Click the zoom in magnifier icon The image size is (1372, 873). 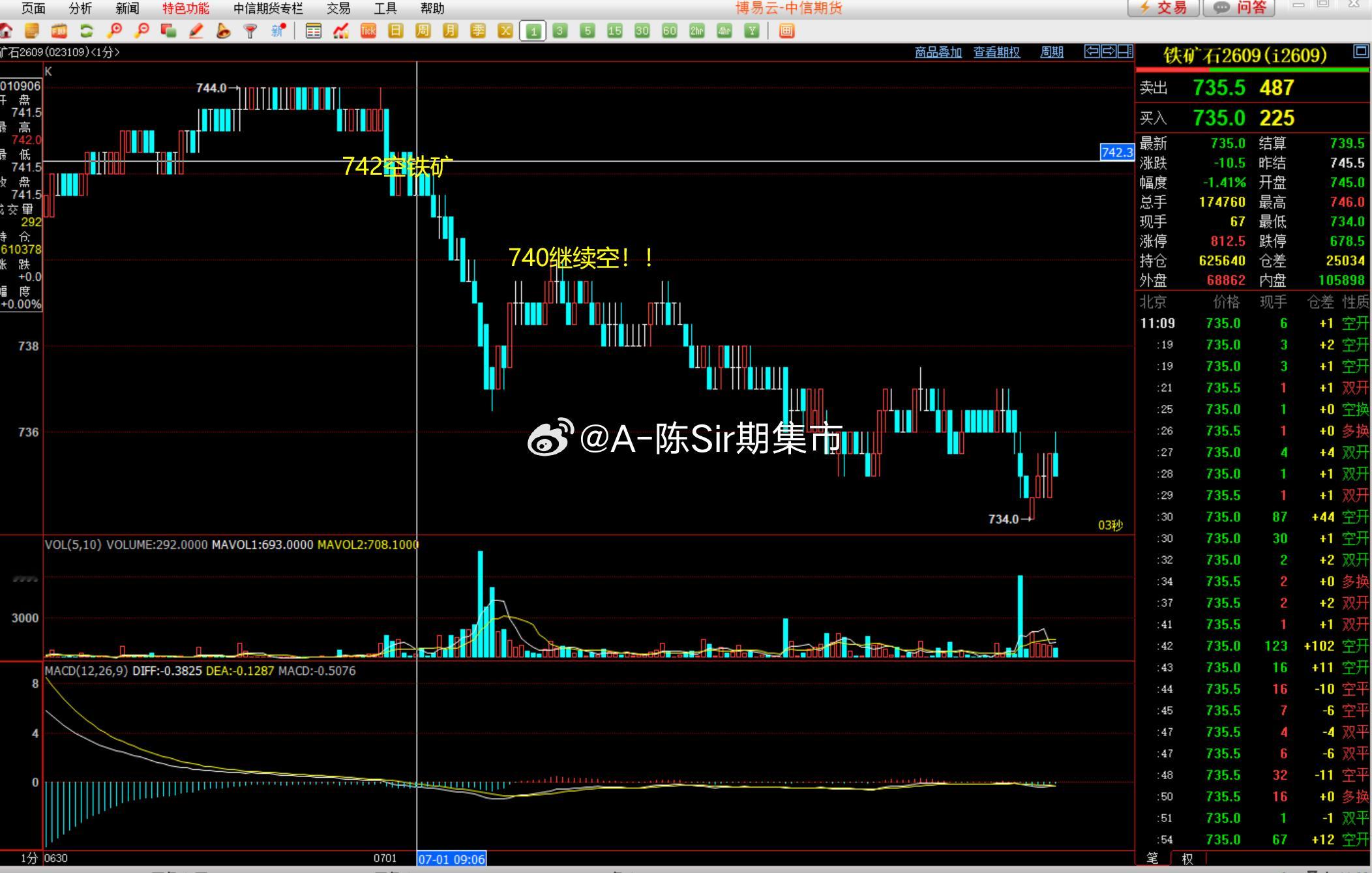(114, 31)
